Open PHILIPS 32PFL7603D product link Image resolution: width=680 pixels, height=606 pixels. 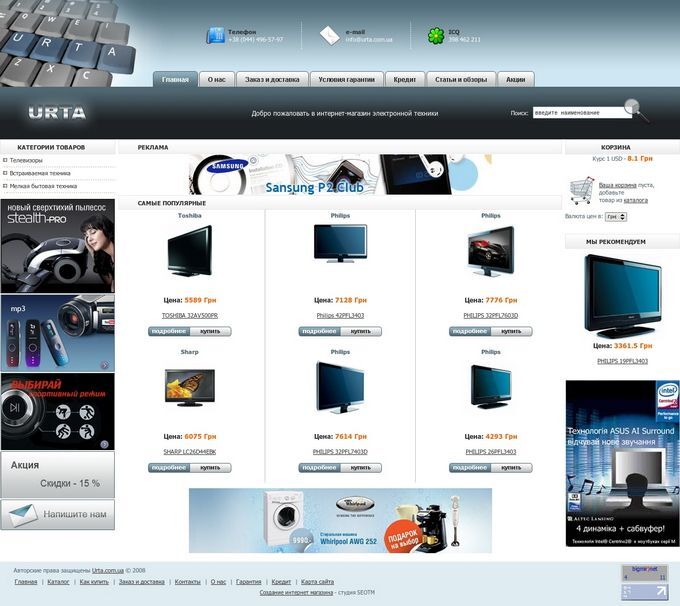(x=491, y=316)
